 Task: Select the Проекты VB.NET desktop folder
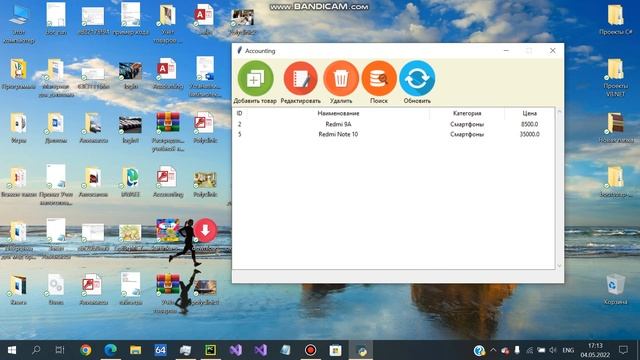[x=615, y=78]
